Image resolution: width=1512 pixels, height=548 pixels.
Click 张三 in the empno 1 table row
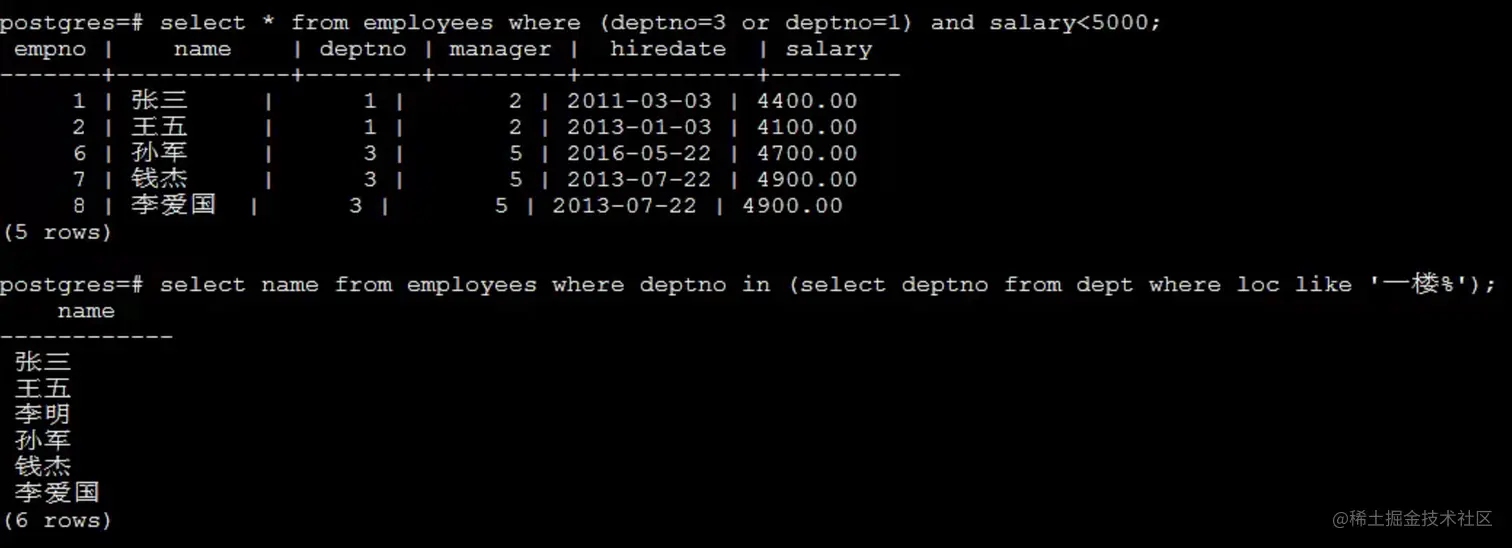(159, 101)
